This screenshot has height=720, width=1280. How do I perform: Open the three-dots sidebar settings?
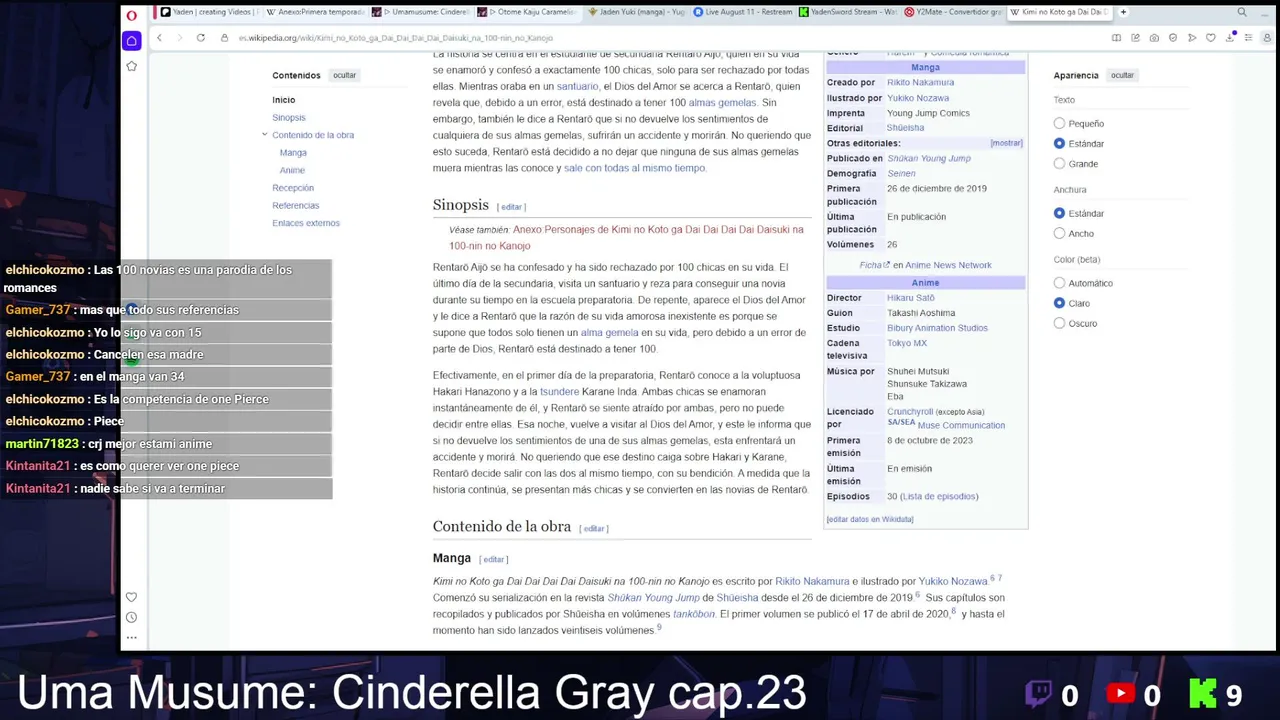coord(131,637)
